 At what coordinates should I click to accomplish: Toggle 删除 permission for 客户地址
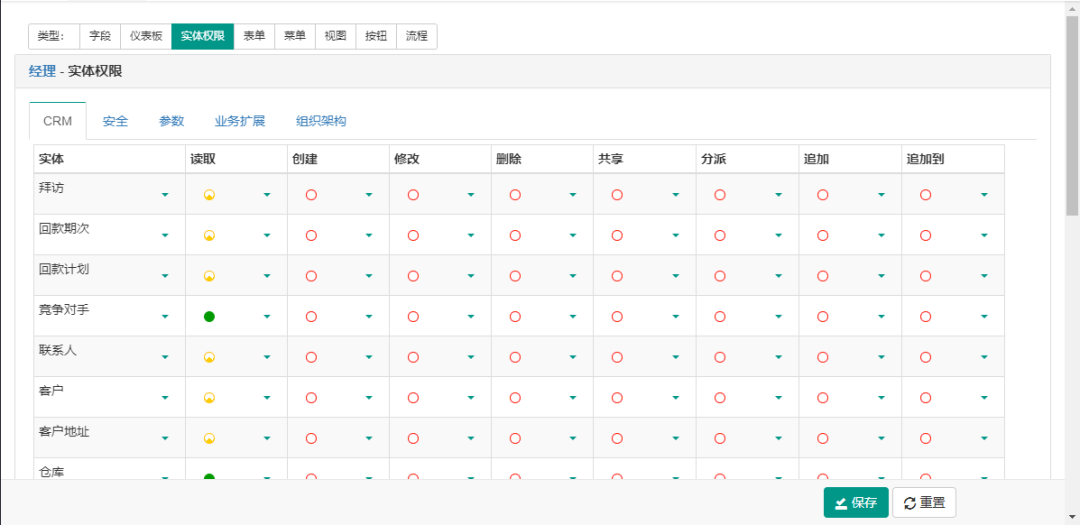pyautogui.click(x=515, y=439)
